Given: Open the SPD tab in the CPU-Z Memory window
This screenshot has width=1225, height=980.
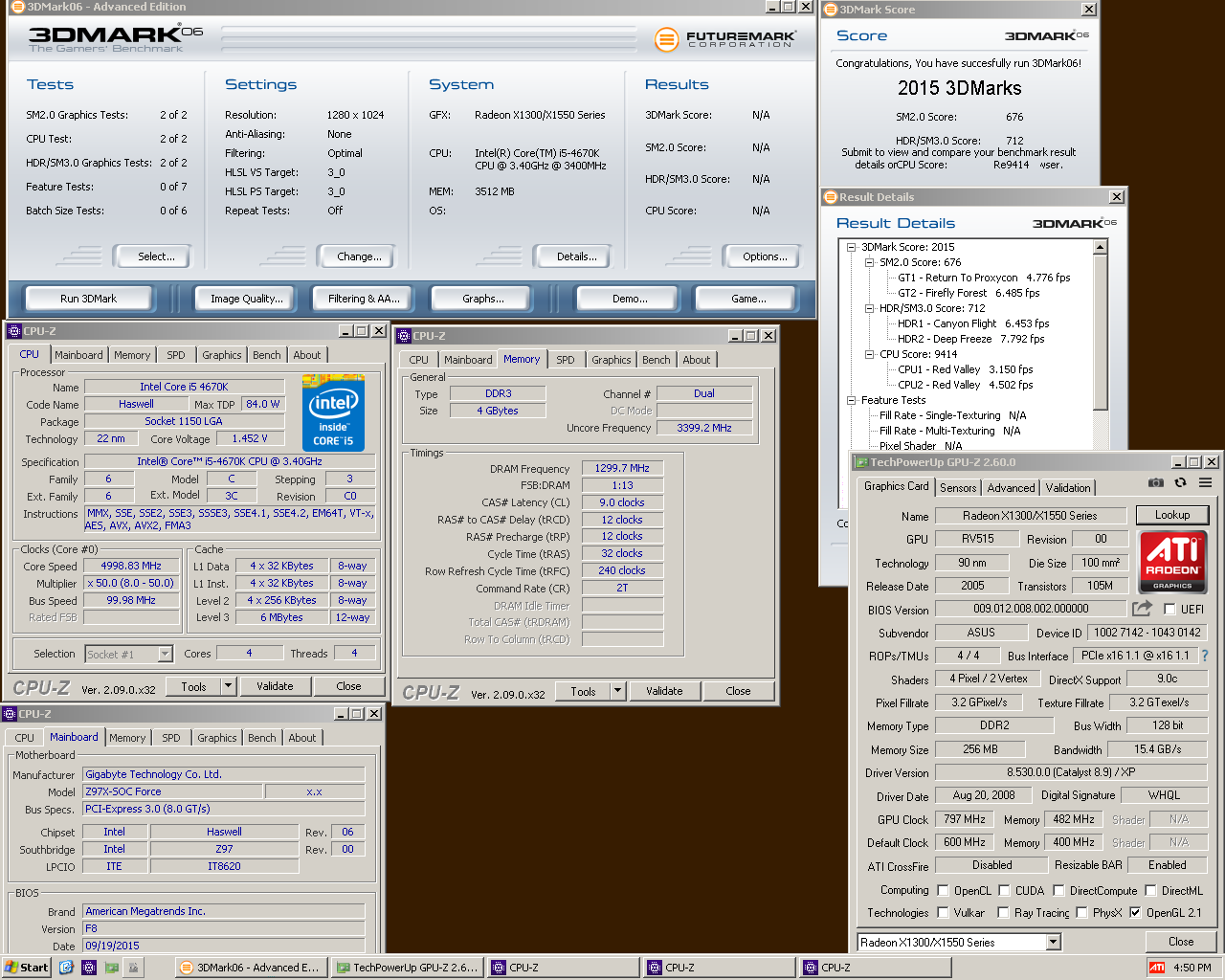Looking at the screenshot, I should coord(566,360).
